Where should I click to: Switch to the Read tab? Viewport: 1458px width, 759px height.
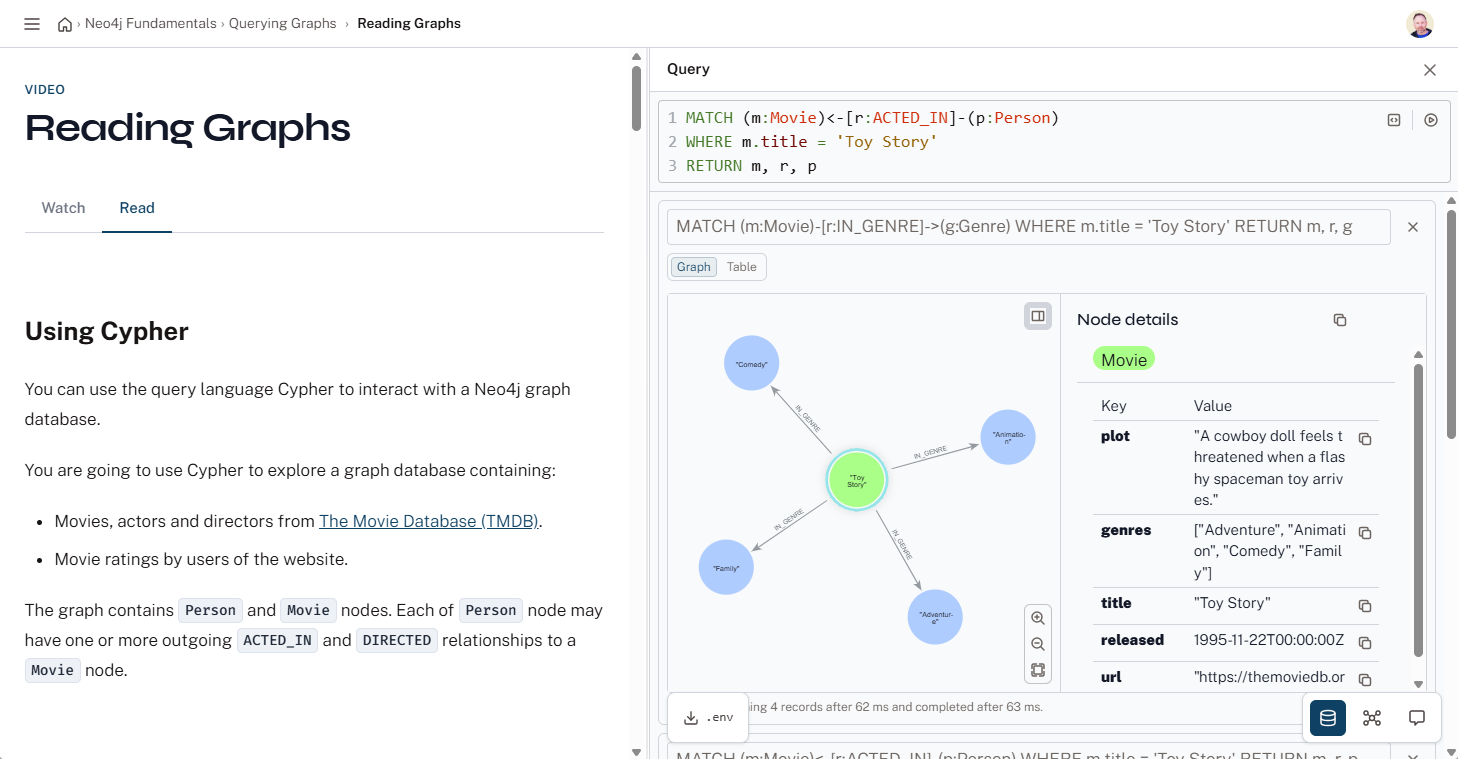point(137,208)
